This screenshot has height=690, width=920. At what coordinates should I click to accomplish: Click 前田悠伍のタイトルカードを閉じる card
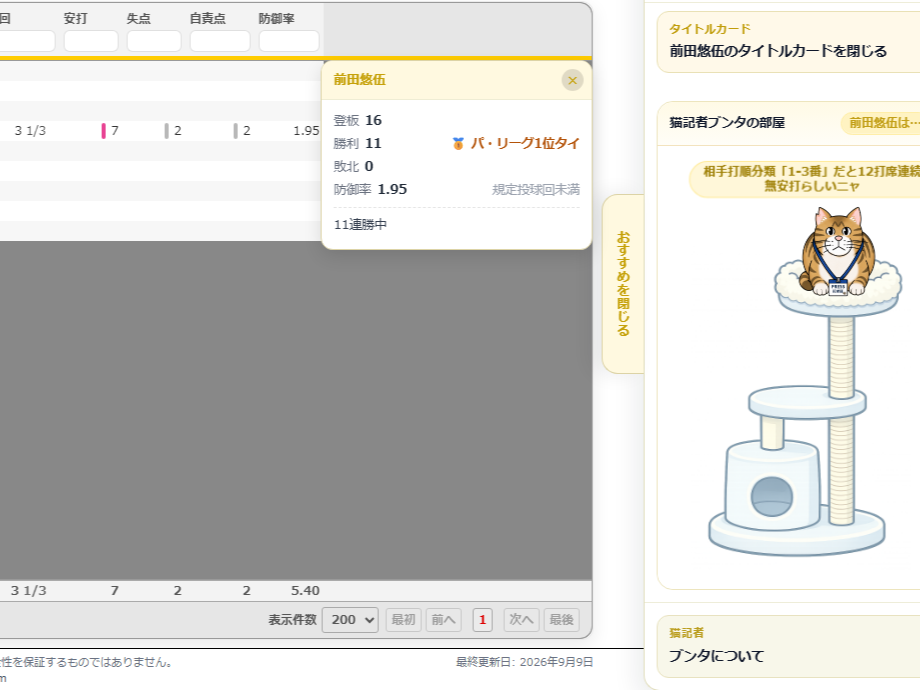789,42
